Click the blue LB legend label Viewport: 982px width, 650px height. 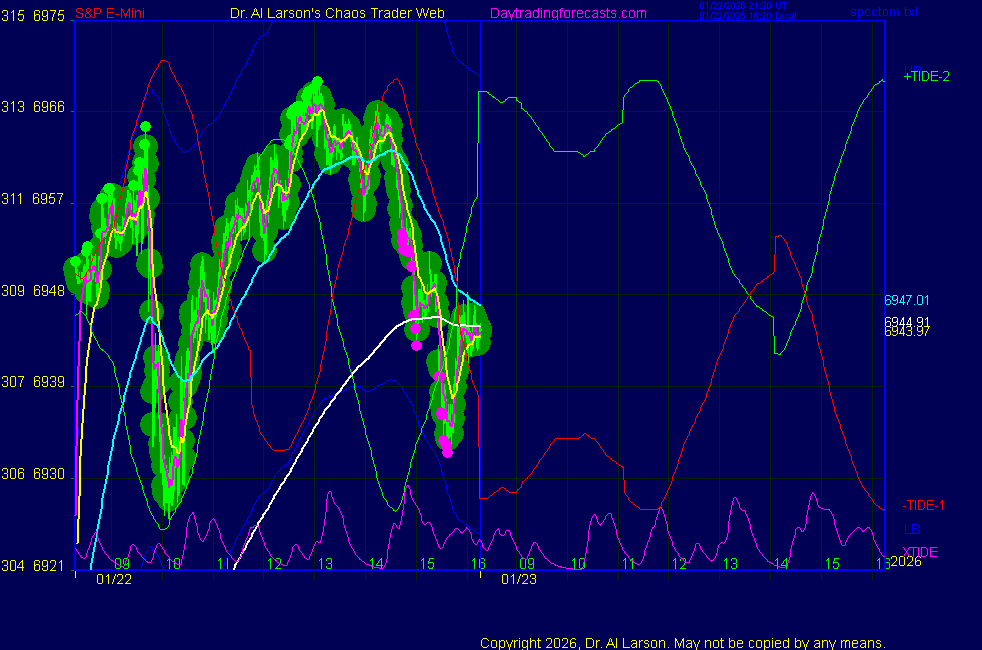[x=912, y=529]
